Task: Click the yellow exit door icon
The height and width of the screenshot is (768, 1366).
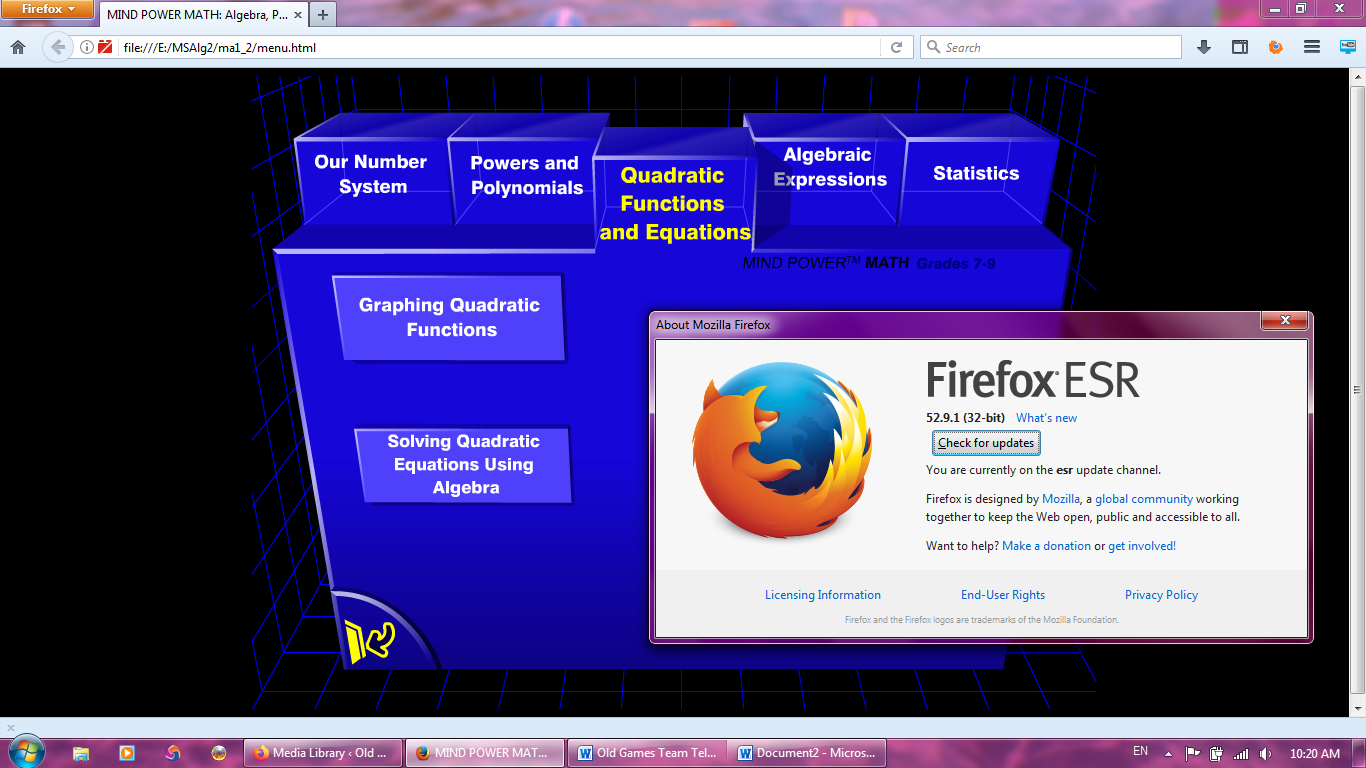Action: (369, 640)
